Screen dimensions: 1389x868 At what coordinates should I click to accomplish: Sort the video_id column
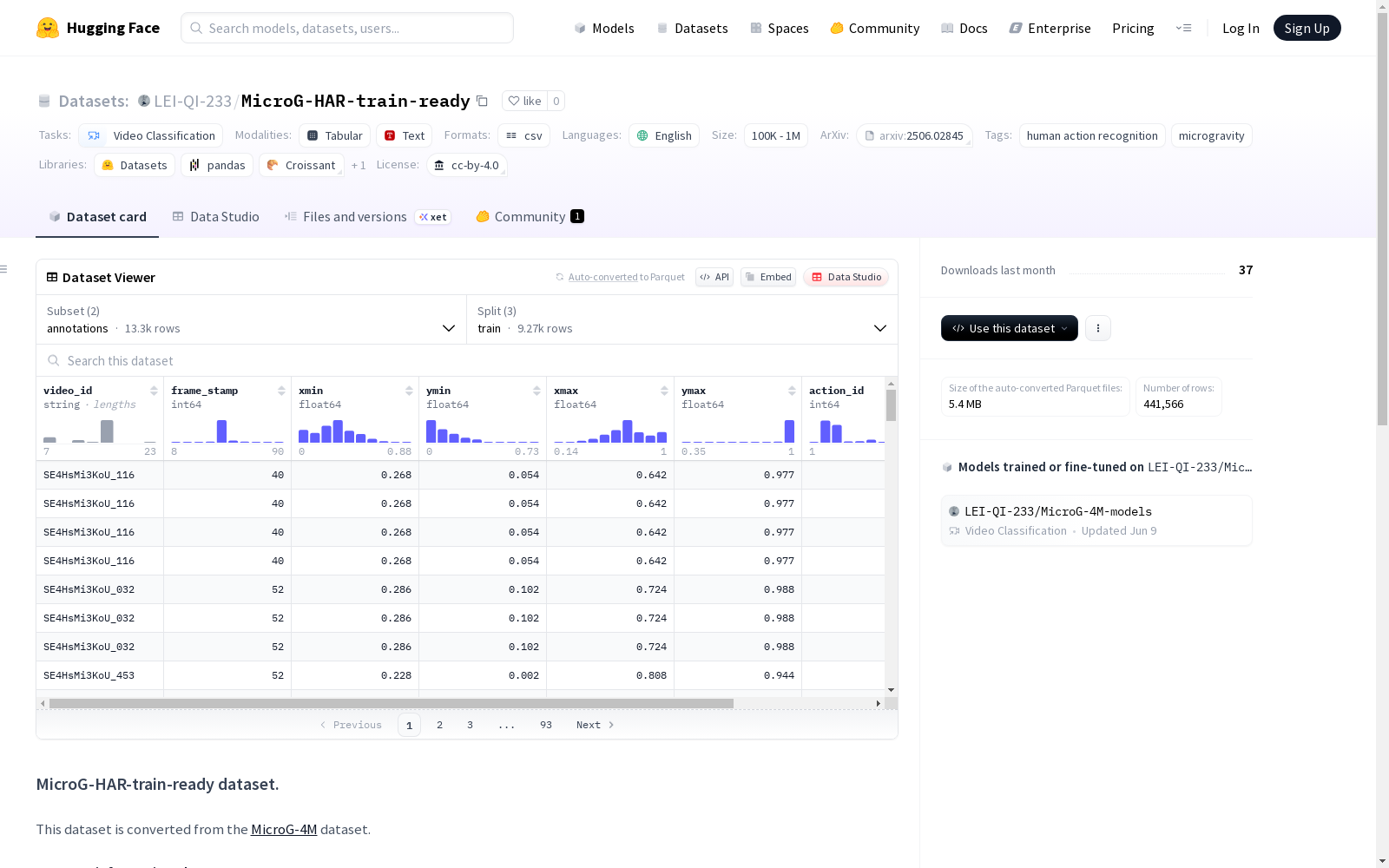(x=154, y=391)
